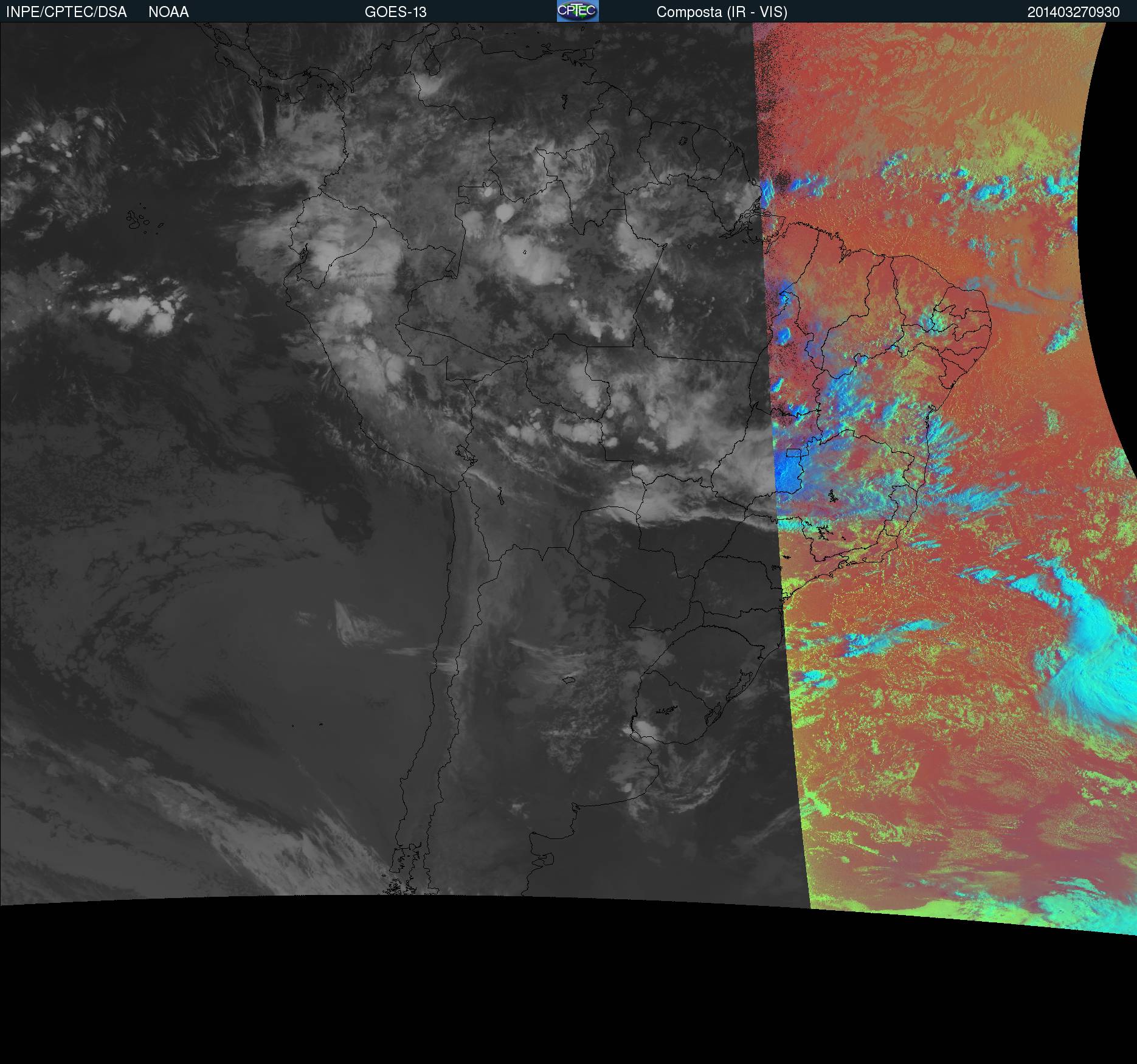Viewport: 1137px width, 1064px height.
Task: Click the 201403270930 timestamp
Action: [x=1073, y=12]
